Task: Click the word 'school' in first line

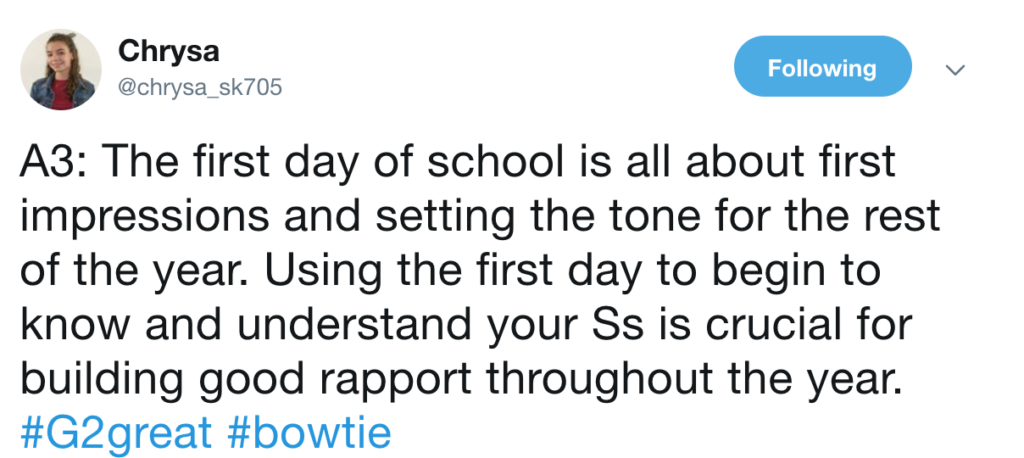Action: [494, 160]
